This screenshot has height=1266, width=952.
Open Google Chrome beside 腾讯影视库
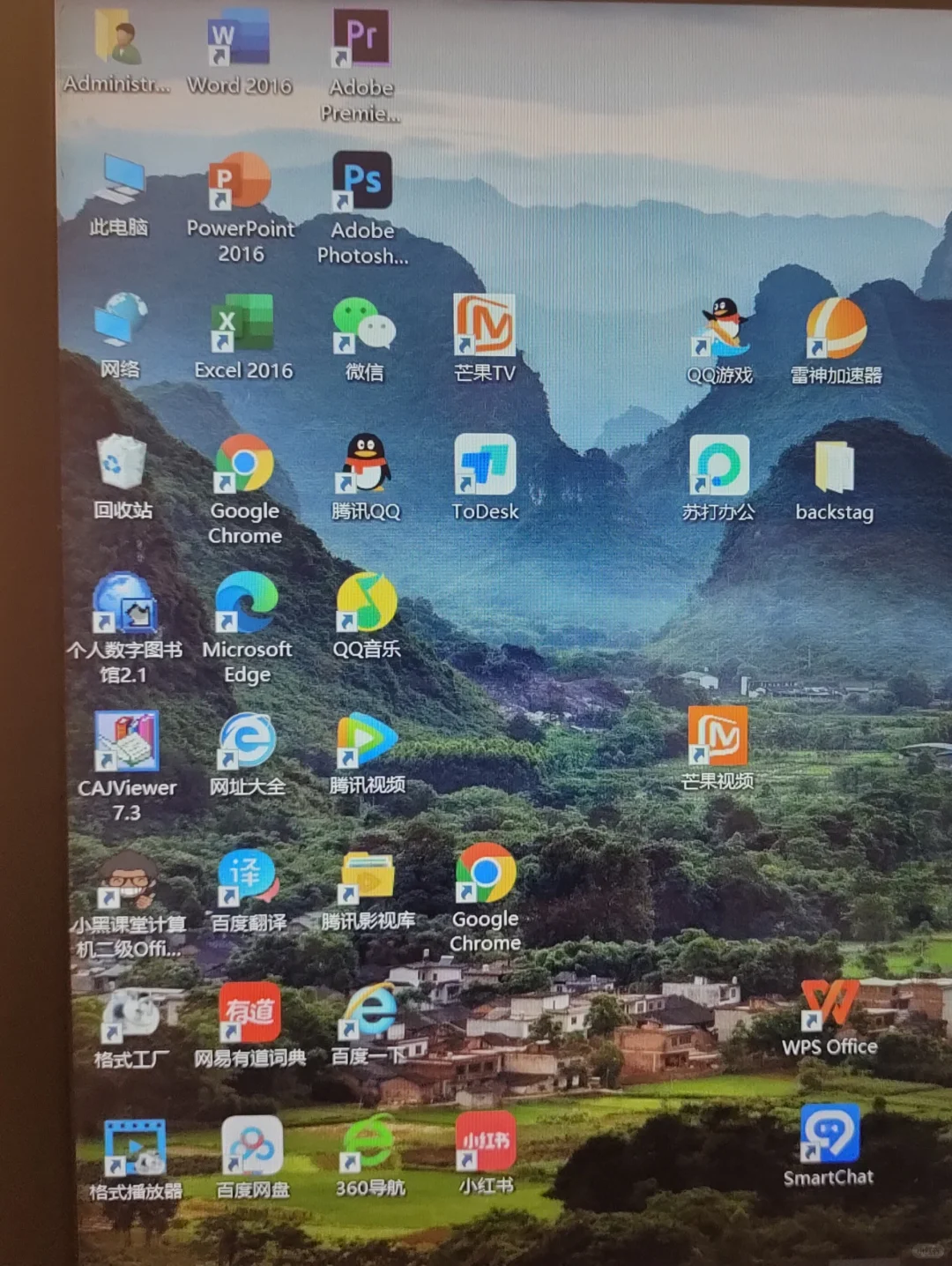(x=486, y=874)
